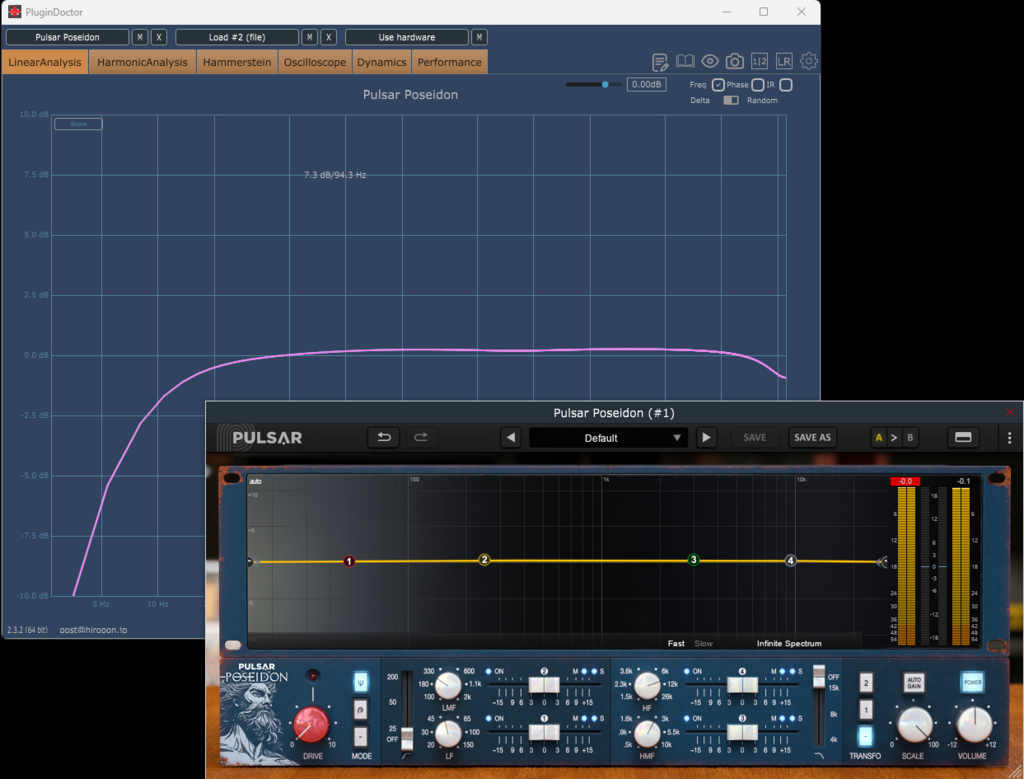Click the VOLUME knob

pos(974,725)
